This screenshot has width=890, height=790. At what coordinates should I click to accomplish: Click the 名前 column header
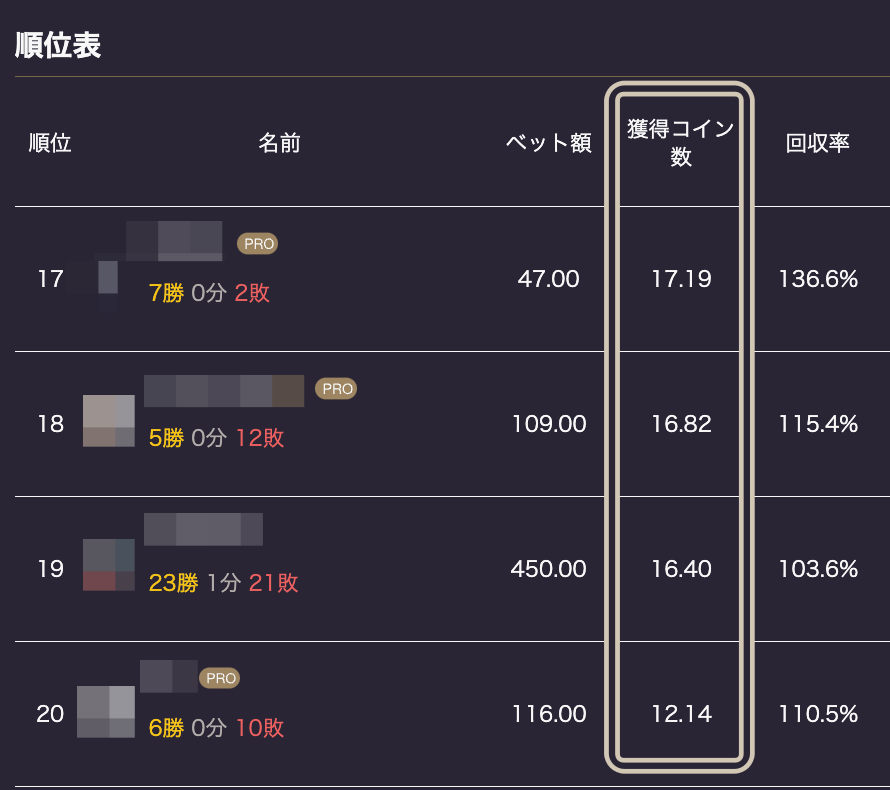click(x=279, y=142)
